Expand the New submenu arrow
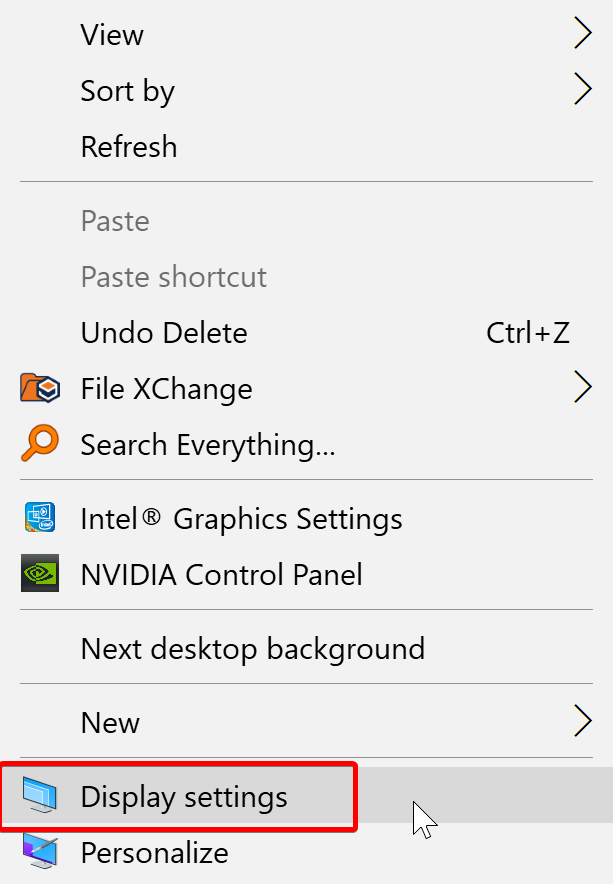 [x=582, y=722]
